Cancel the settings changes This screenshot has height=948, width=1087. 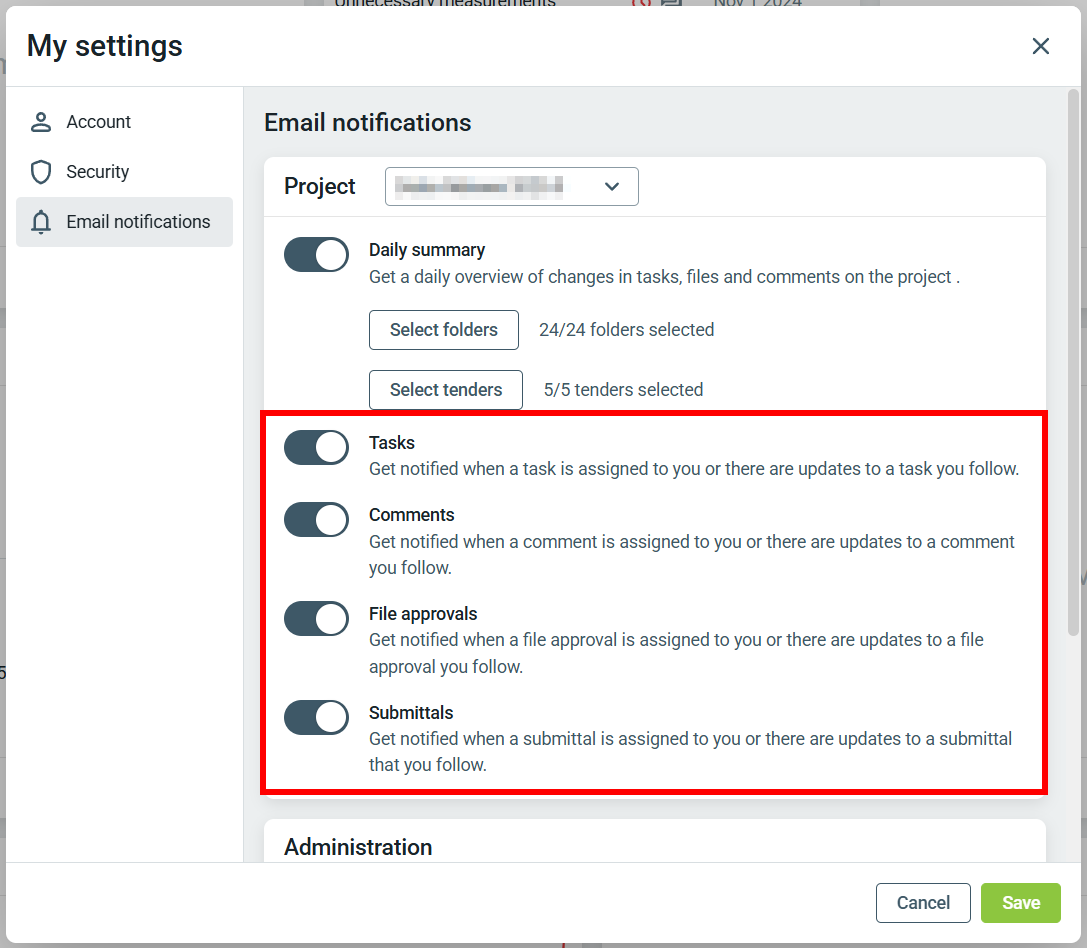point(923,903)
